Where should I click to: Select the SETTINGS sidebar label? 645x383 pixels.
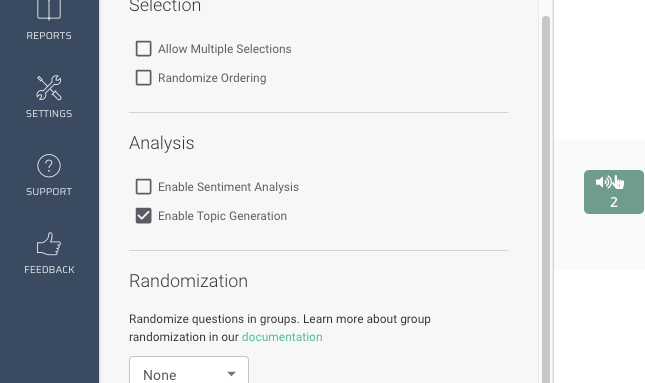(49, 114)
